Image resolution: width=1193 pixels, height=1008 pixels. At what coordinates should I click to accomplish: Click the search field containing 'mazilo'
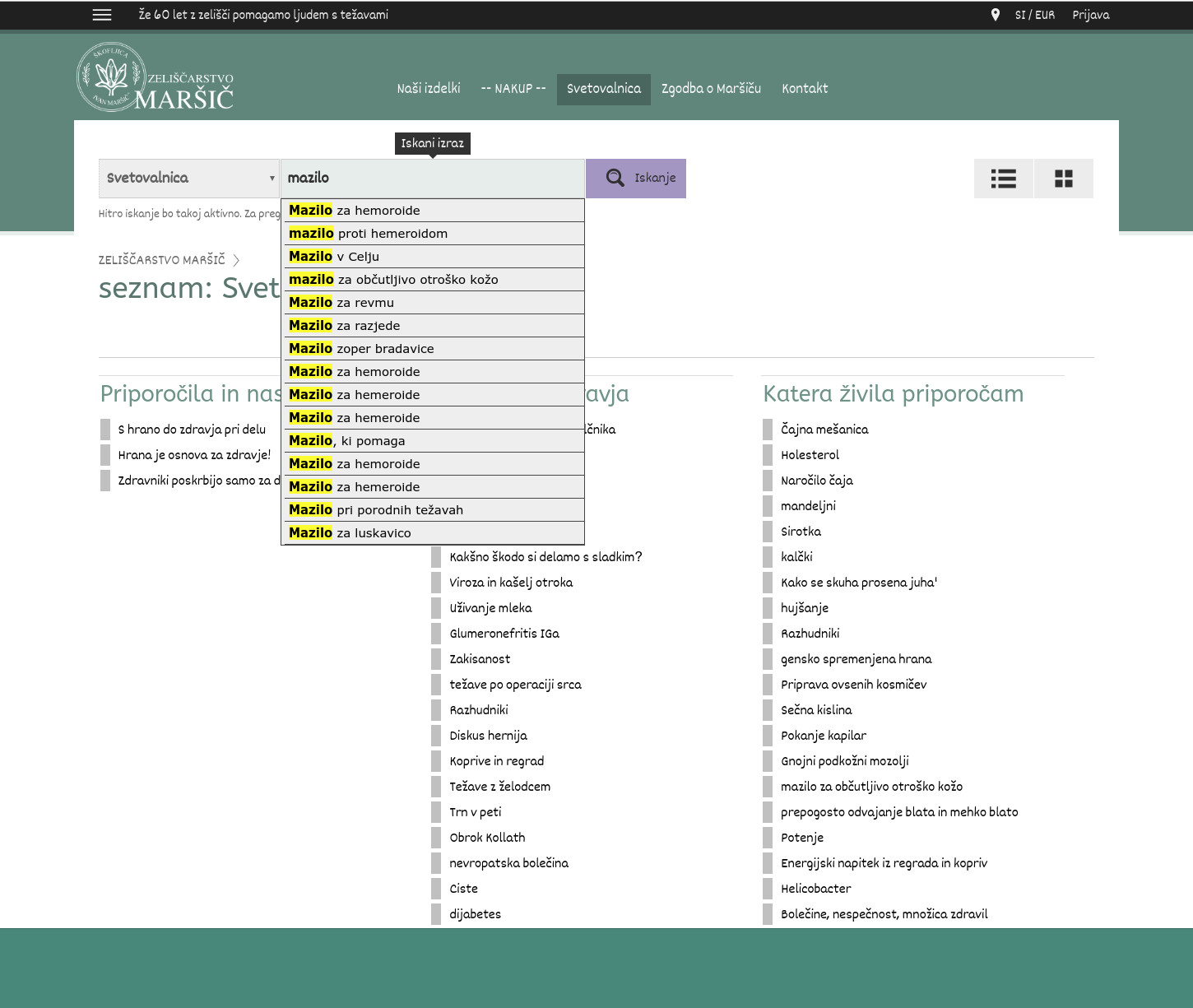click(432, 179)
